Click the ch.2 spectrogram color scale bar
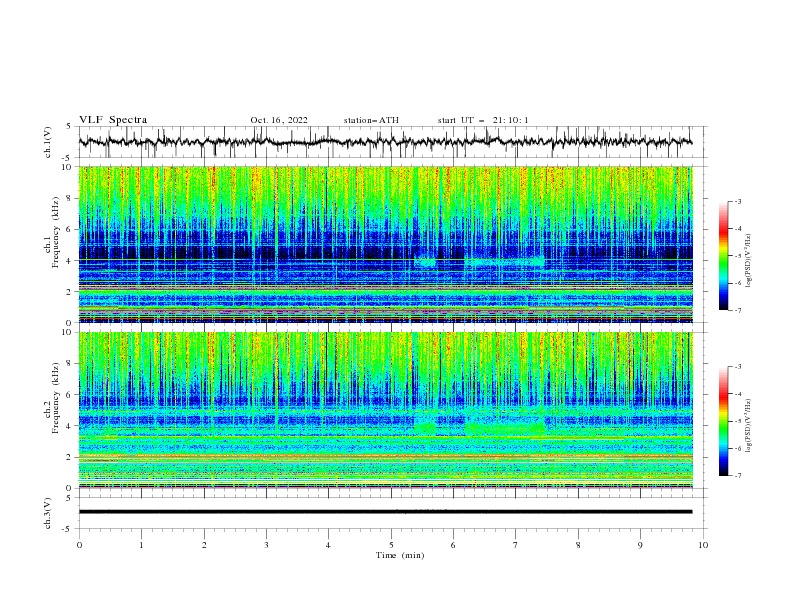792x612 pixels. click(723, 421)
